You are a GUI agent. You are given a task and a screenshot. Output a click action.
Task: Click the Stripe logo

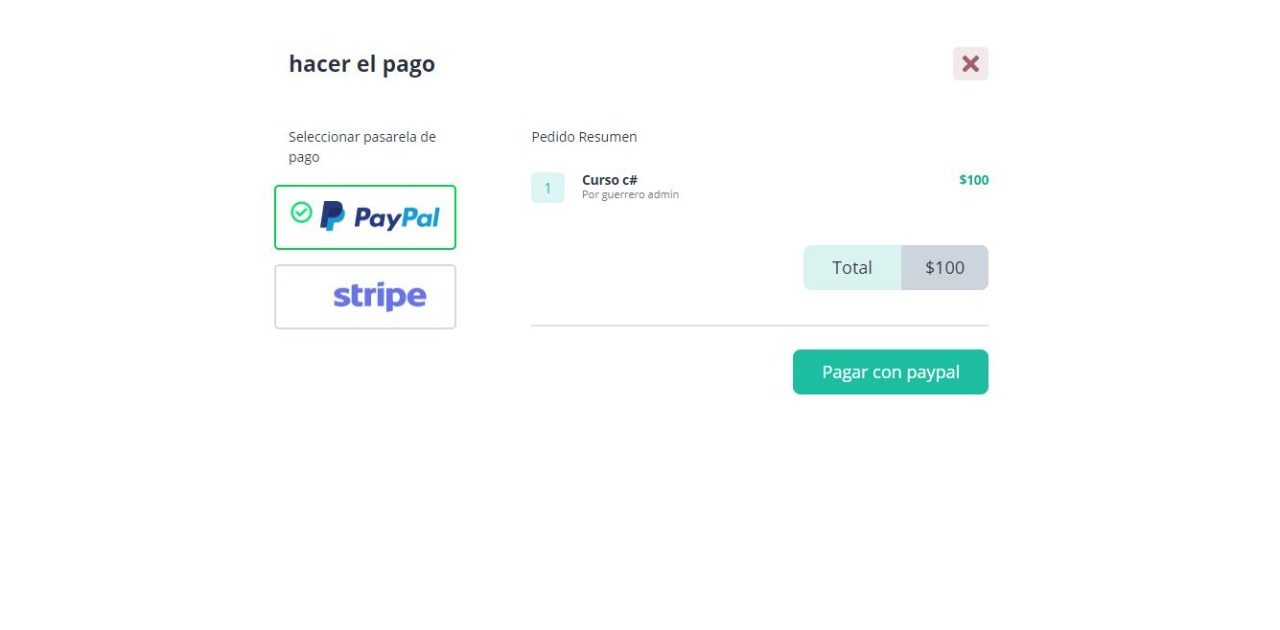coord(380,297)
